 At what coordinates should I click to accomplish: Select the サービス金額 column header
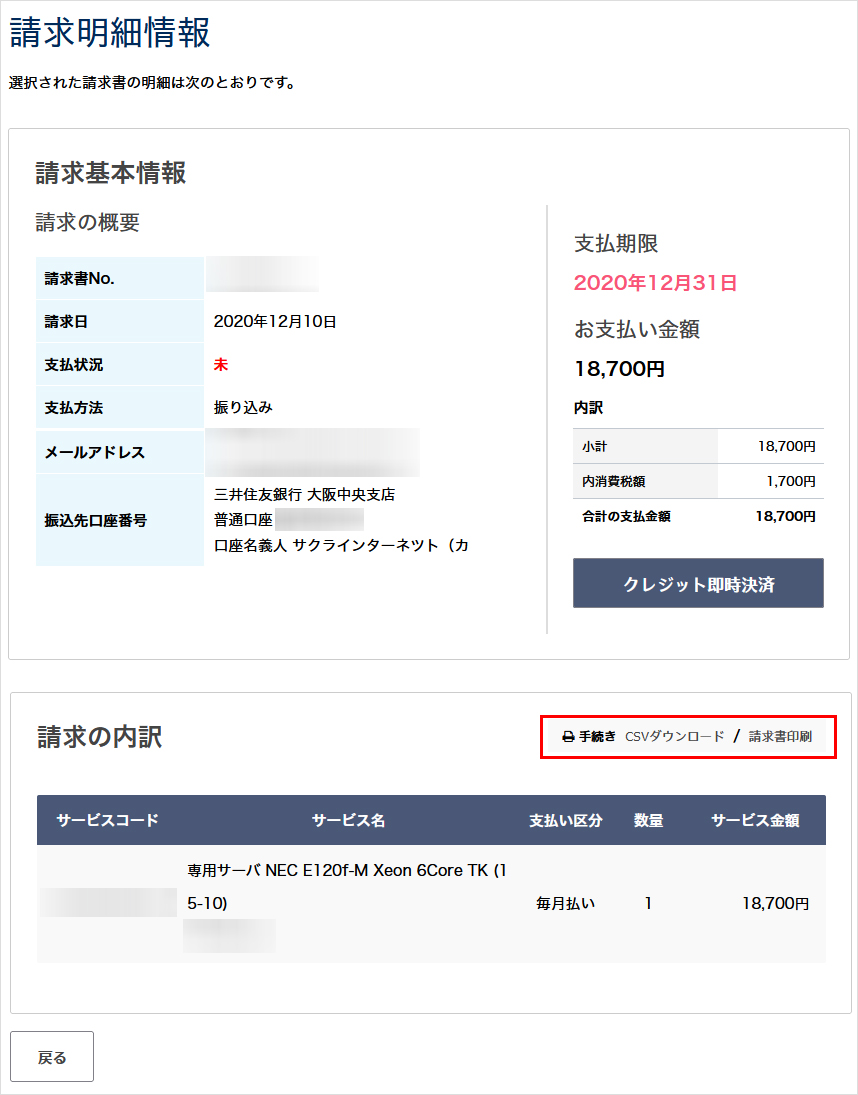[x=755, y=821]
